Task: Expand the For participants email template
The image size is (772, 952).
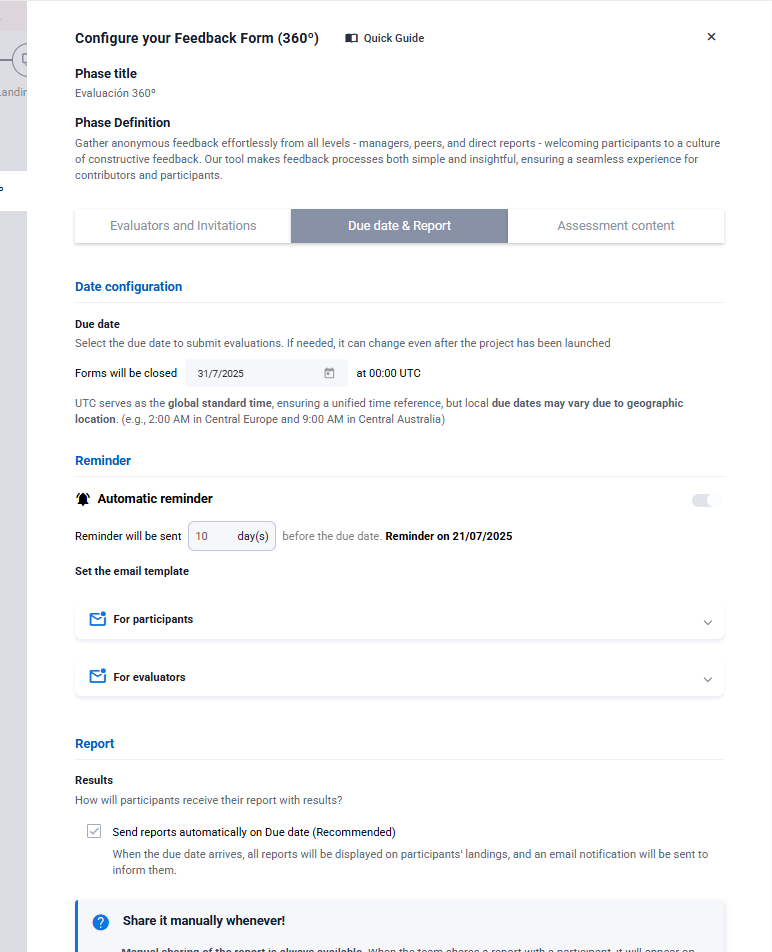Action: [x=707, y=622]
